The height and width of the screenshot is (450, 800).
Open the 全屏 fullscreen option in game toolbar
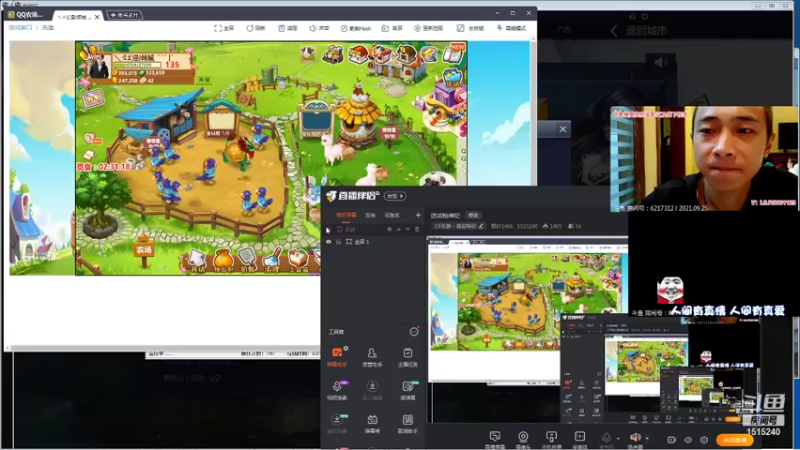click(x=224, y=28)
